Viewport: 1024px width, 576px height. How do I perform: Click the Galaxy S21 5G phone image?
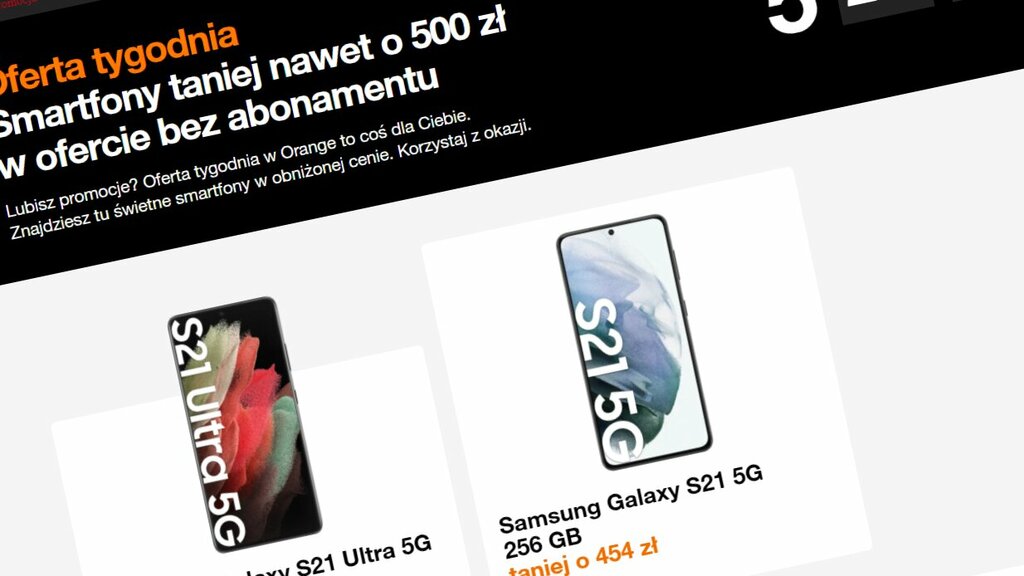click(633, 342)
